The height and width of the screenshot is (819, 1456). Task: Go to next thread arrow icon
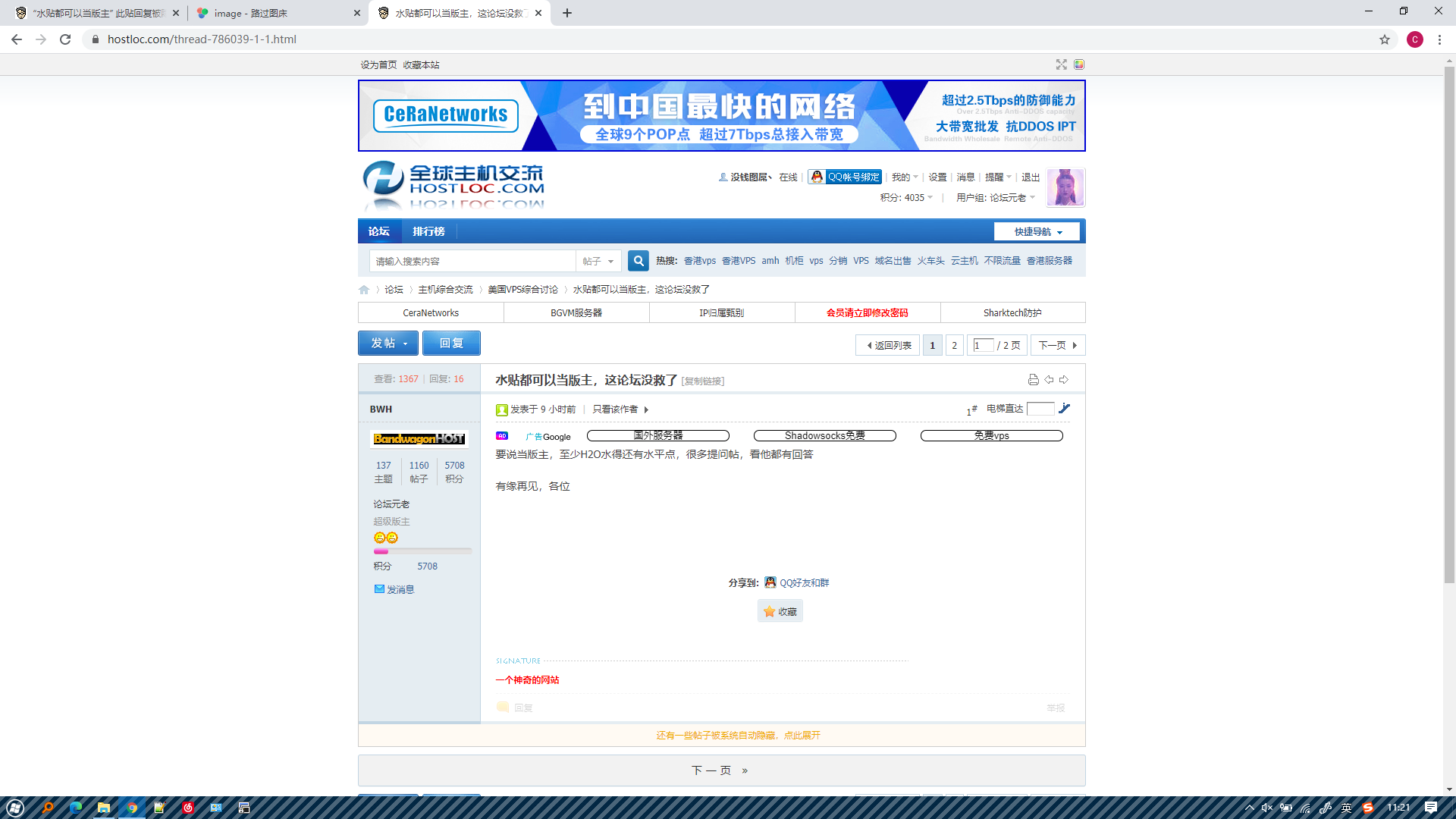[1064, 380]
